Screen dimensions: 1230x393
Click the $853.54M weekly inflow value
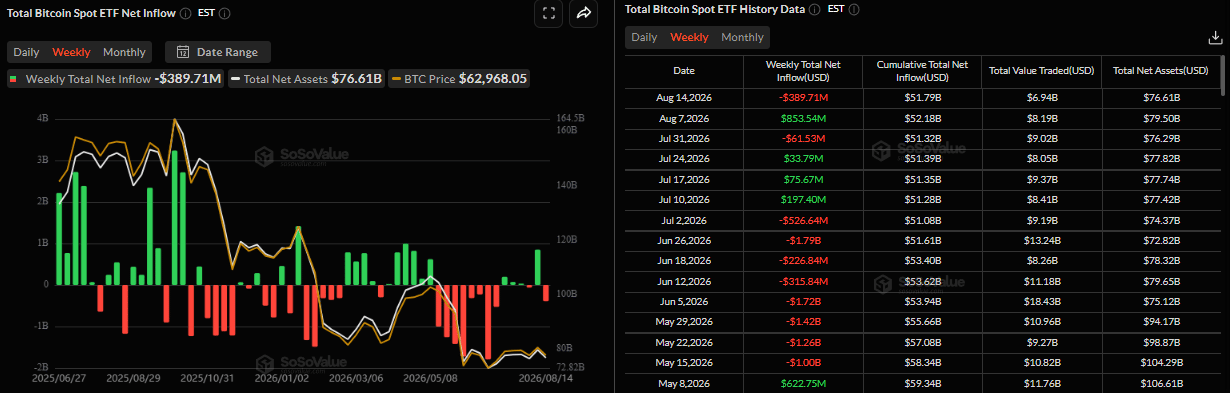802,118
